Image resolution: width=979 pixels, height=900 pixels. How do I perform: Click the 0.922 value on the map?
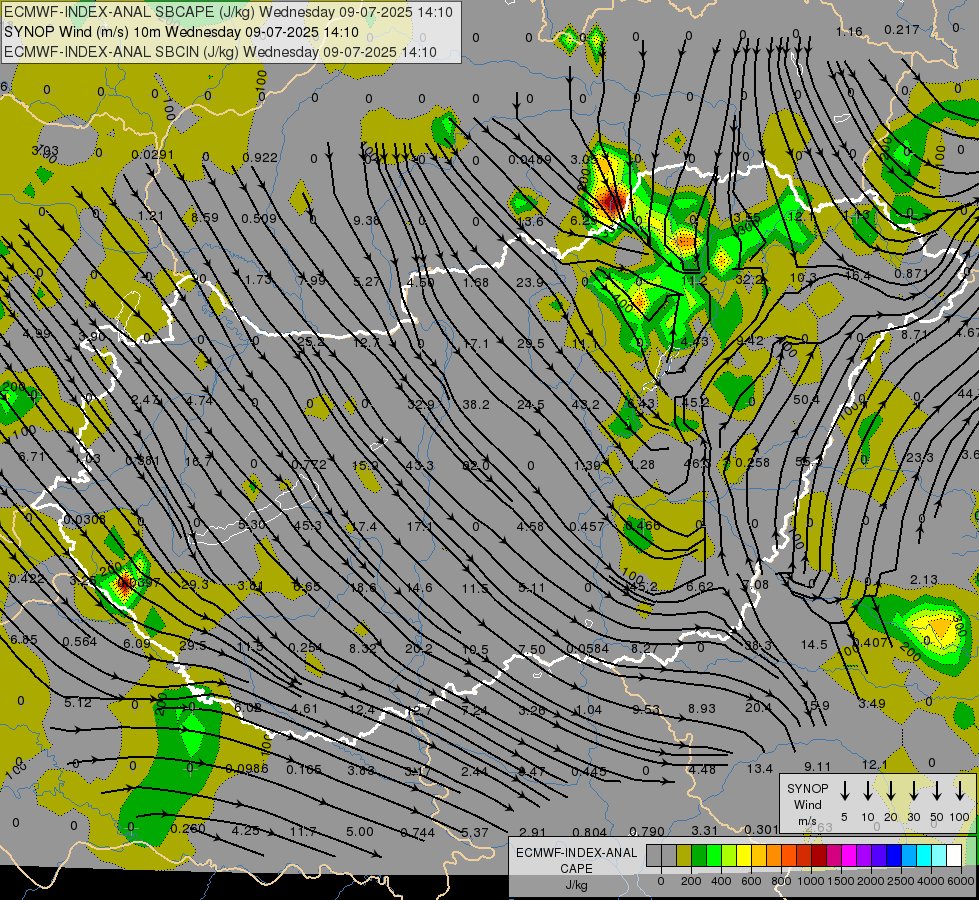(x=260, y=157)
